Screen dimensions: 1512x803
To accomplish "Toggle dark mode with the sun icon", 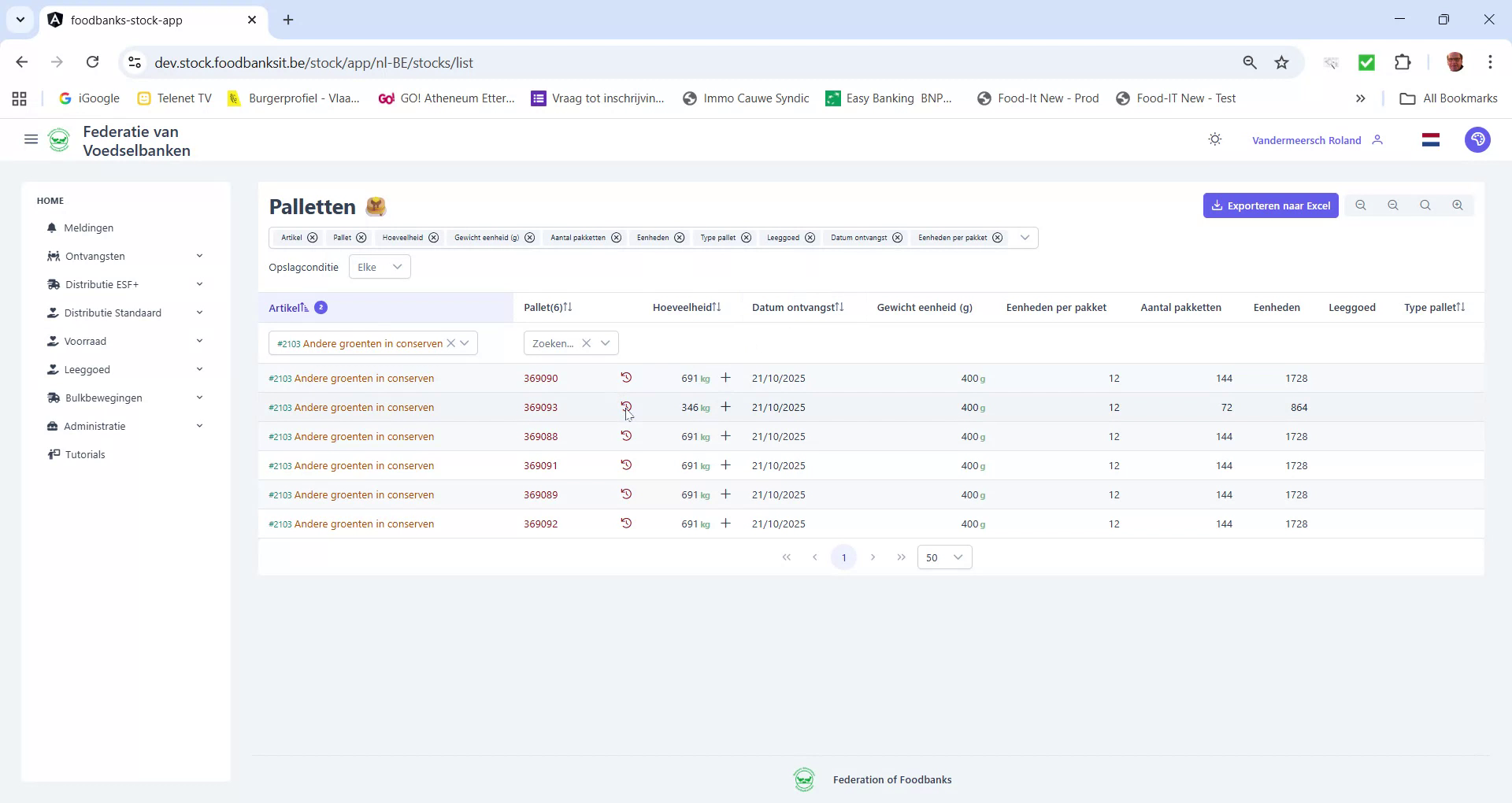I will point(1214,139).
